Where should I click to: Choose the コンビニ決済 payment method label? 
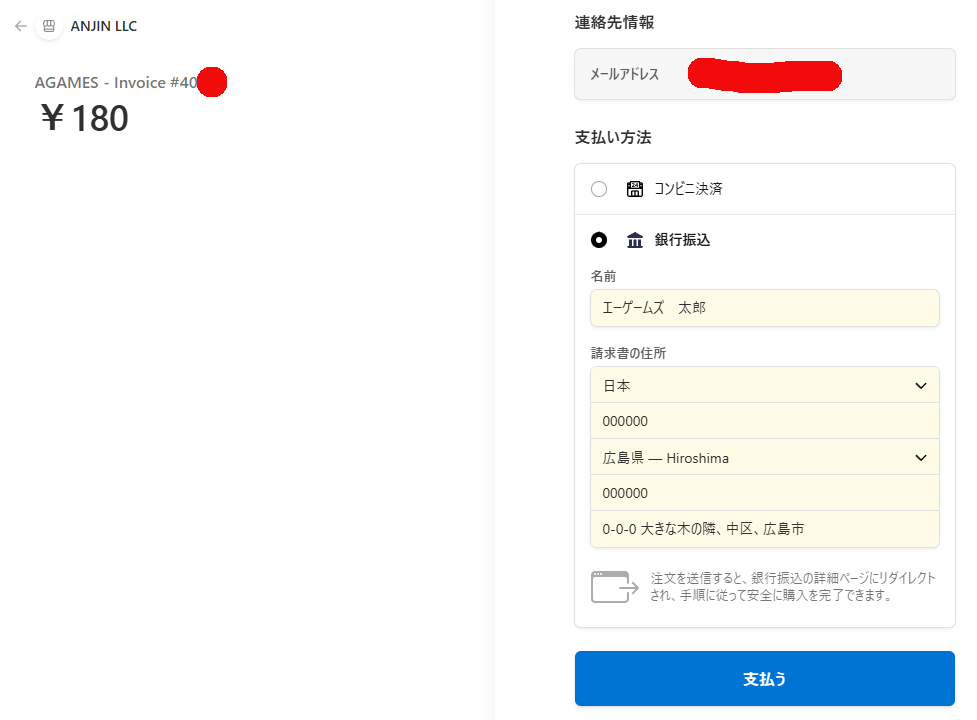tap(688, 189)
